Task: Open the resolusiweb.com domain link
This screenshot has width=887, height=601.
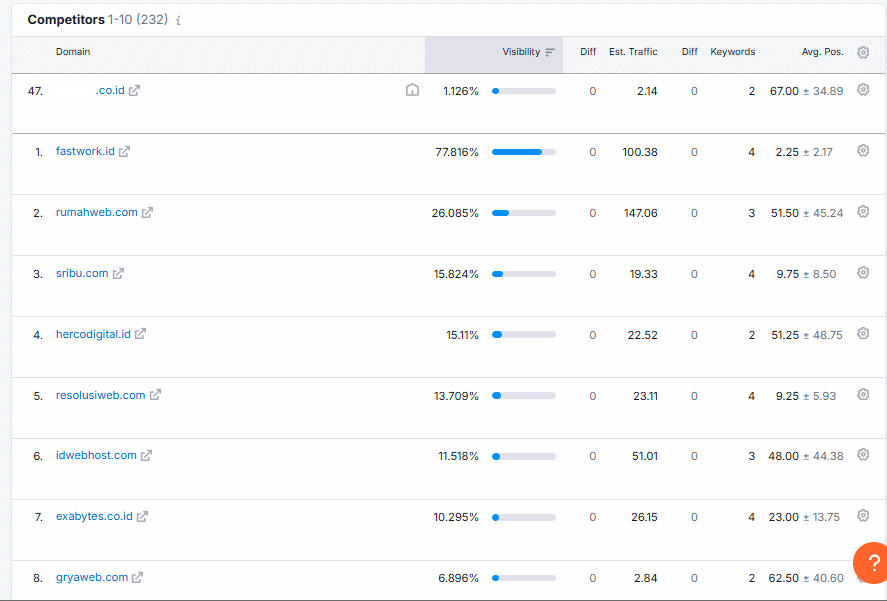Action: coord(101,395)
